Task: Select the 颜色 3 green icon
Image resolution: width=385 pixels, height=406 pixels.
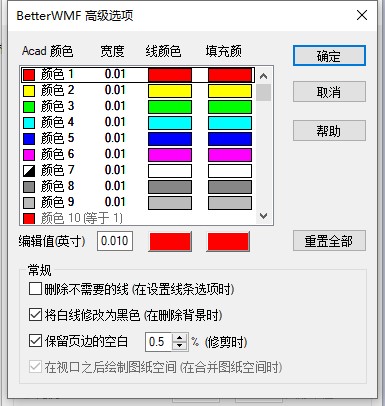Action: (x=29, y=107)
